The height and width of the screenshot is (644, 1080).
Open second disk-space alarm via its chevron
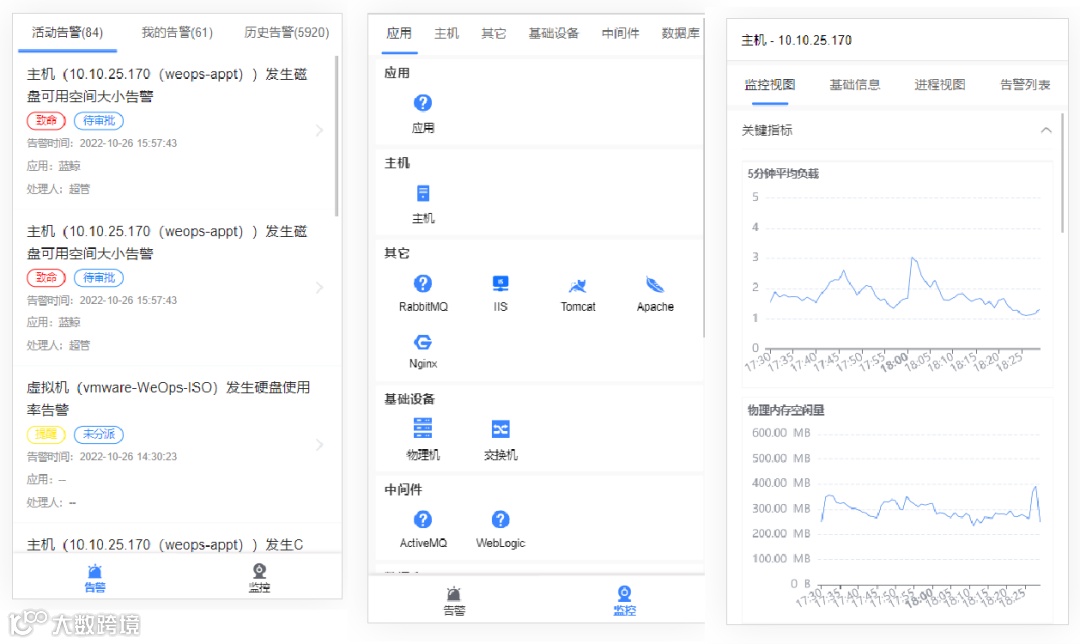(x=319, y=287)
